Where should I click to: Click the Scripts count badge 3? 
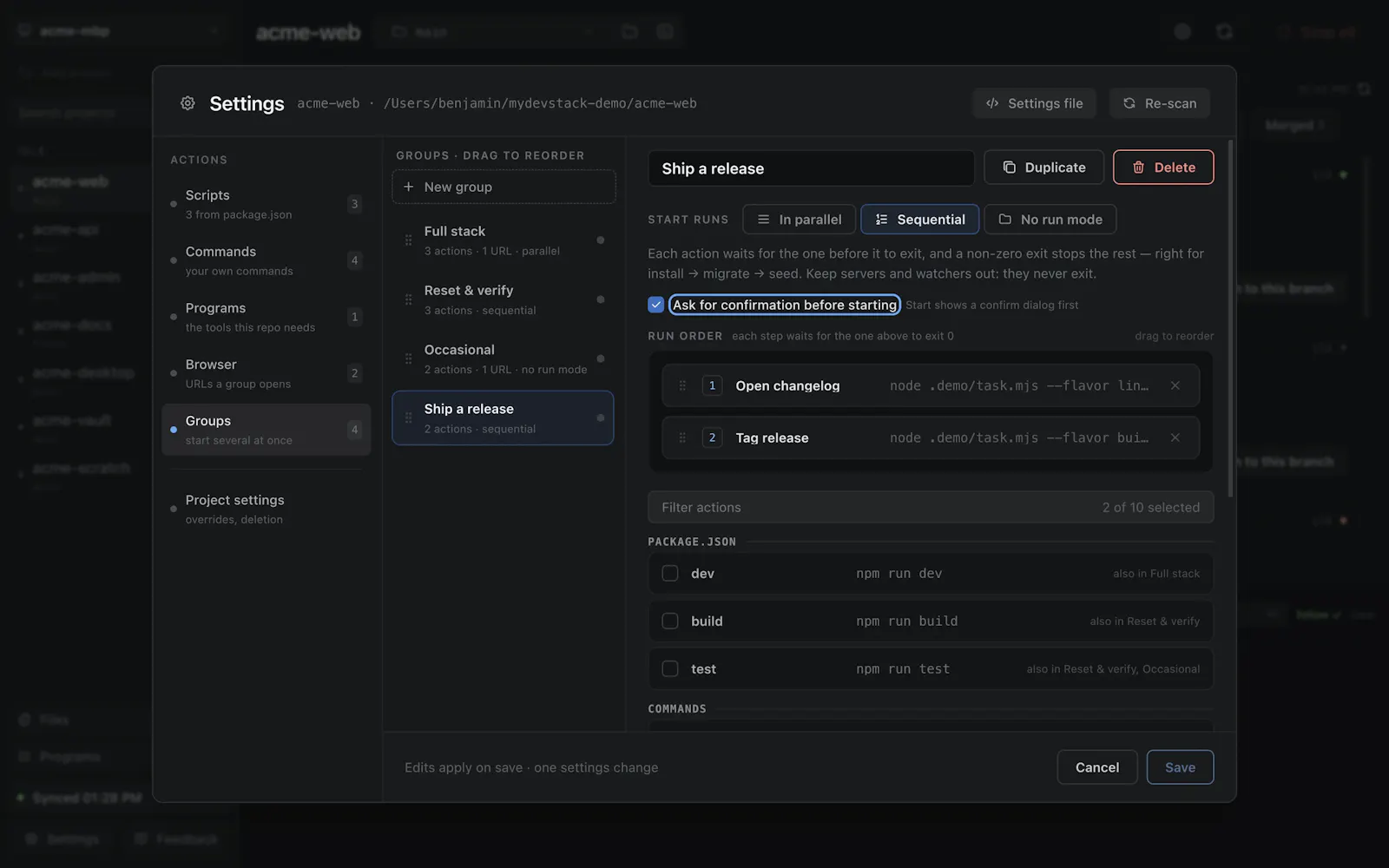354,204
